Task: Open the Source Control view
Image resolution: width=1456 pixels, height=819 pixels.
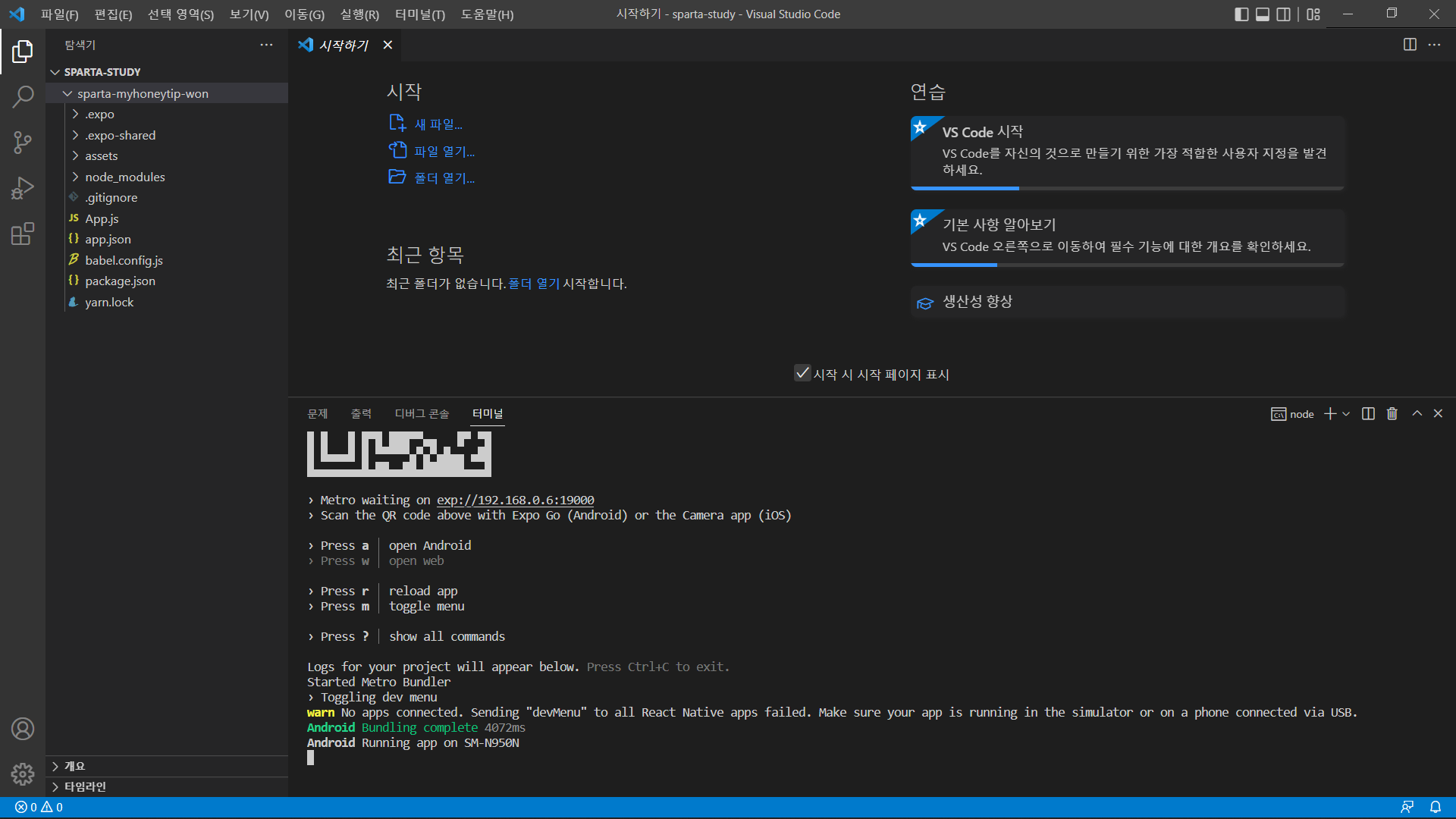Action: point(23,142)
